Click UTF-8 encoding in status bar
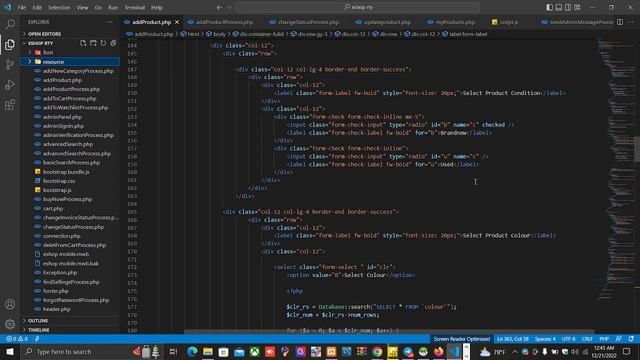 pyautogui.click(x=569, y=339)
